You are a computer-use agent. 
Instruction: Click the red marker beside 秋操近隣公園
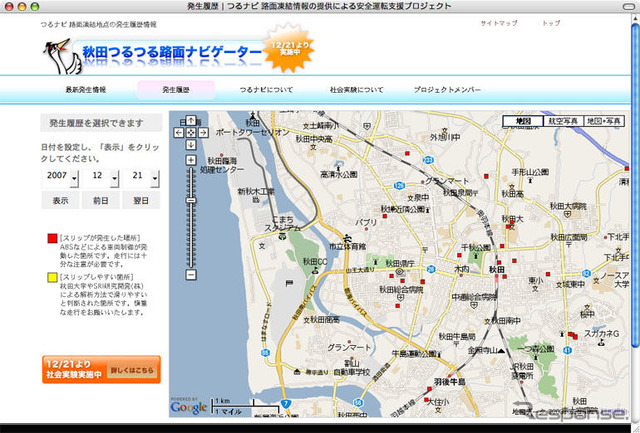[384, 216]
